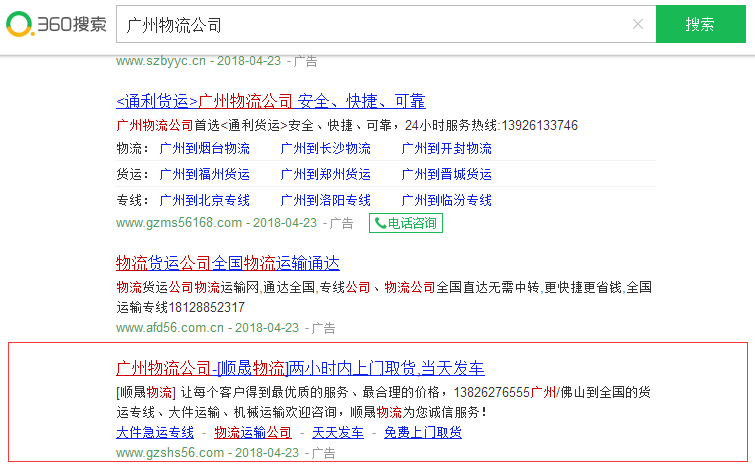755x469 pixels.
Task: Click the 360搜索 logo
Action: point(55,24)
